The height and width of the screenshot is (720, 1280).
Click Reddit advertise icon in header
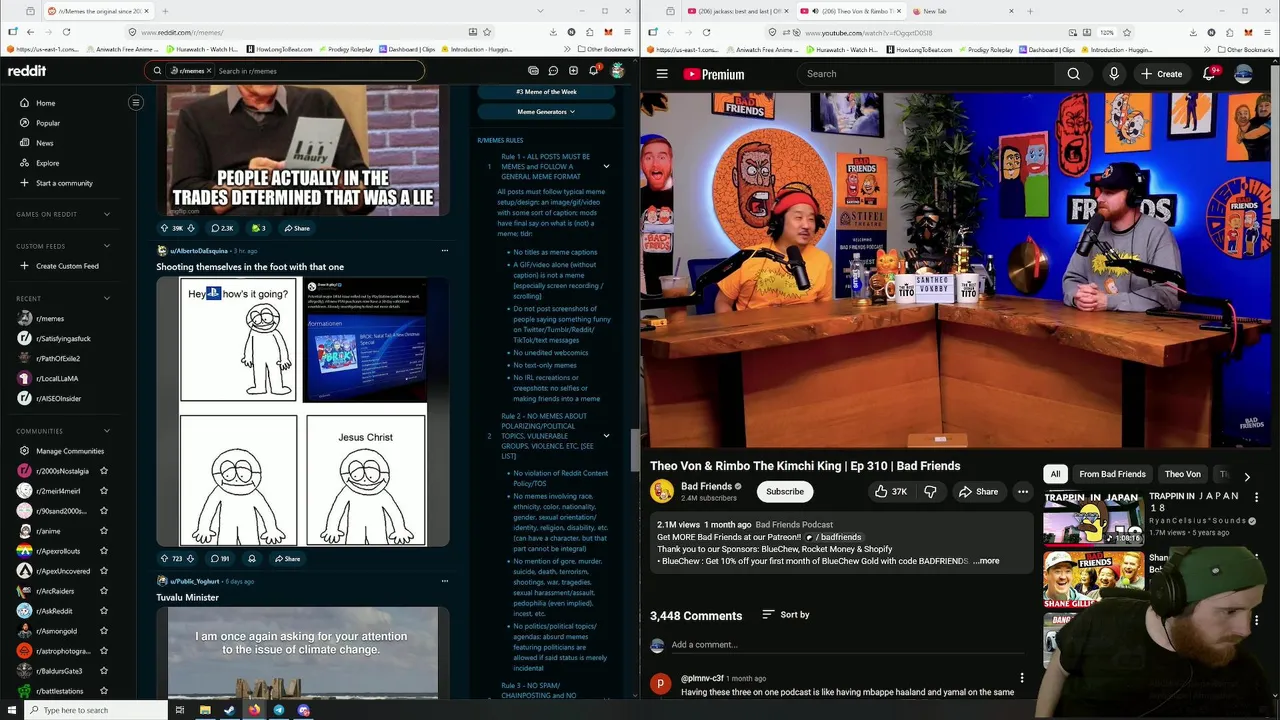coord(533,71)
